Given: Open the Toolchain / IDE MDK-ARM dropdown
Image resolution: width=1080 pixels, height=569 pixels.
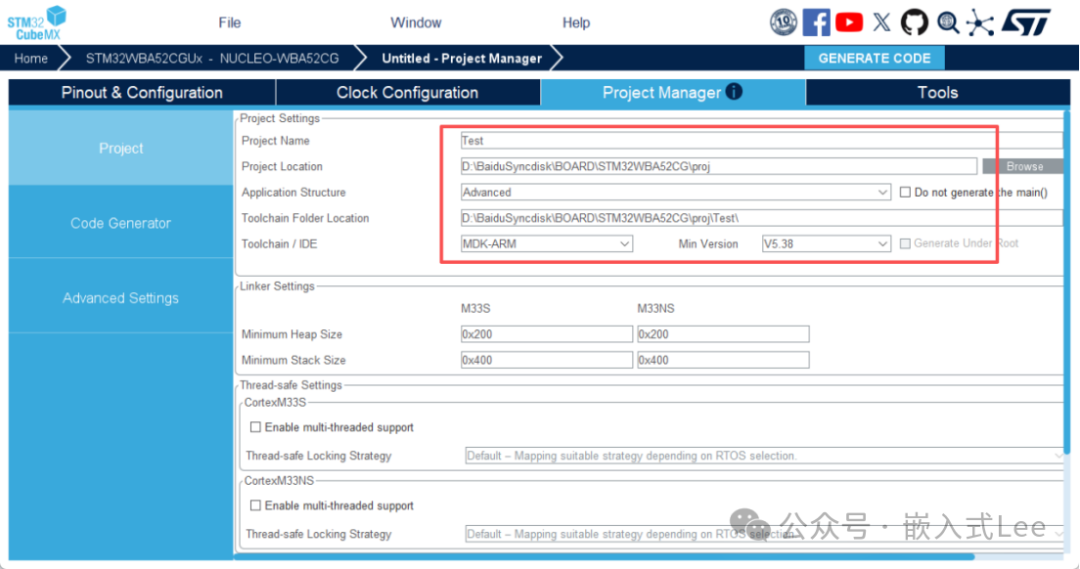Looking at the screenshot, I should [x=546, y=244].
